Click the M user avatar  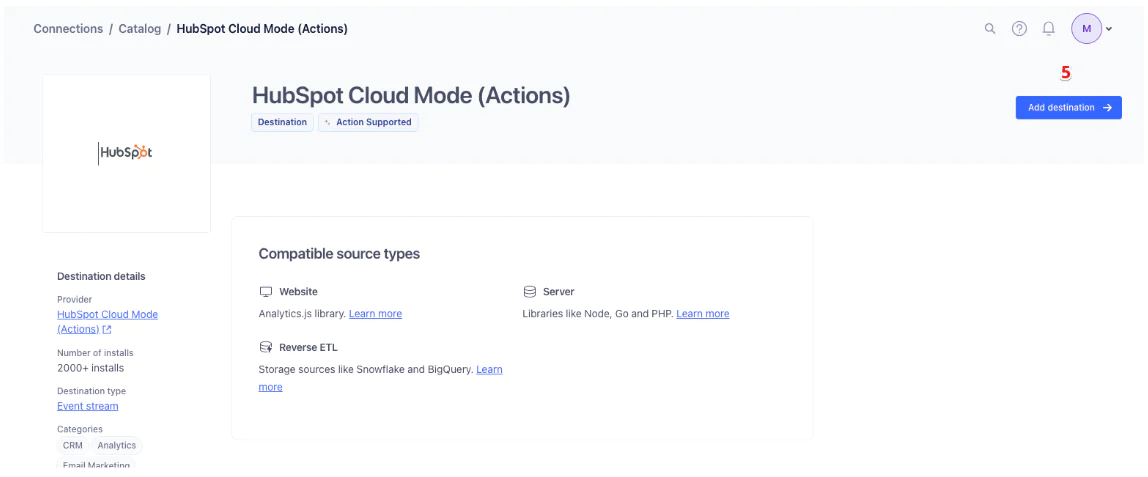click(1086, 29)
